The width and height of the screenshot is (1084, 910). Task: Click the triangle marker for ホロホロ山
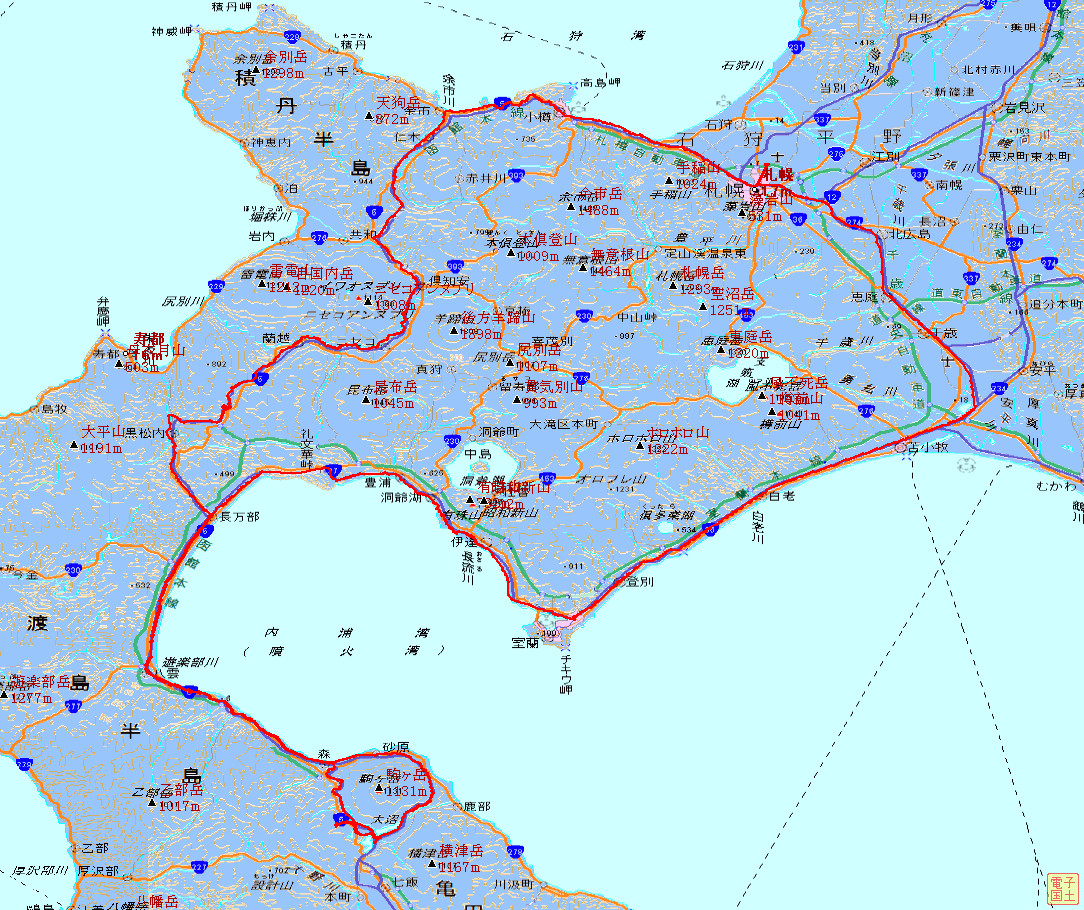pos(639,445)
